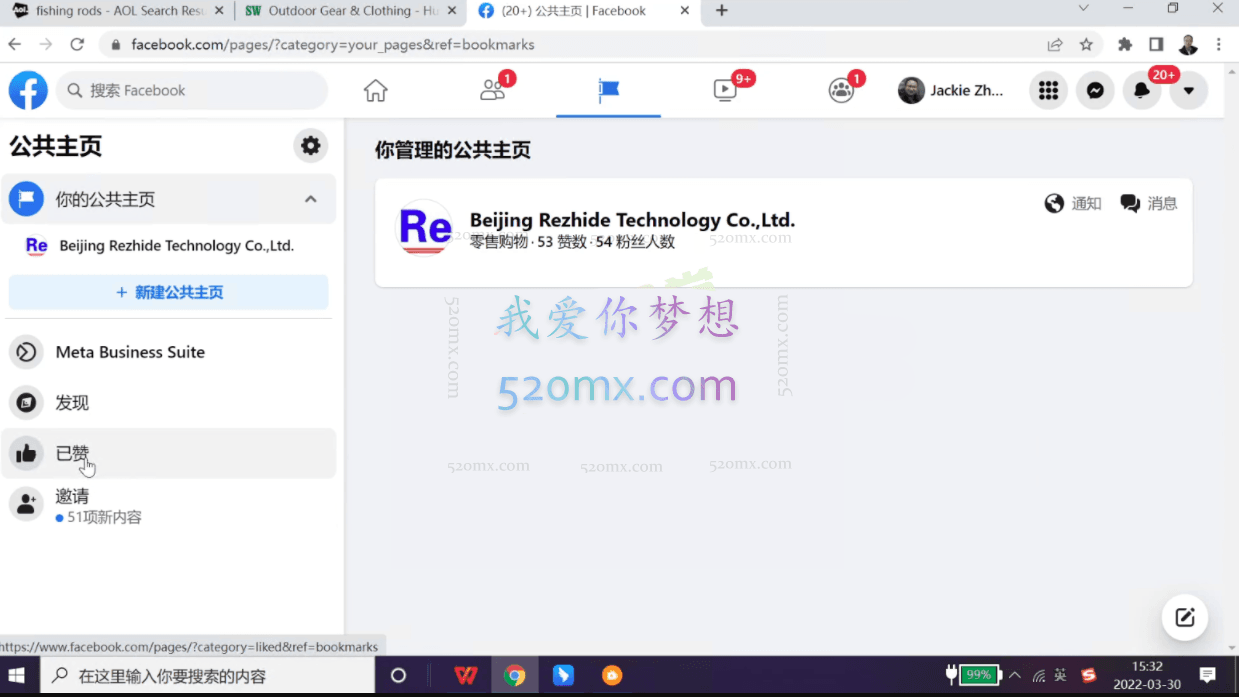Open the Watch video icon
1239x697 pixels.
(725, 90)
